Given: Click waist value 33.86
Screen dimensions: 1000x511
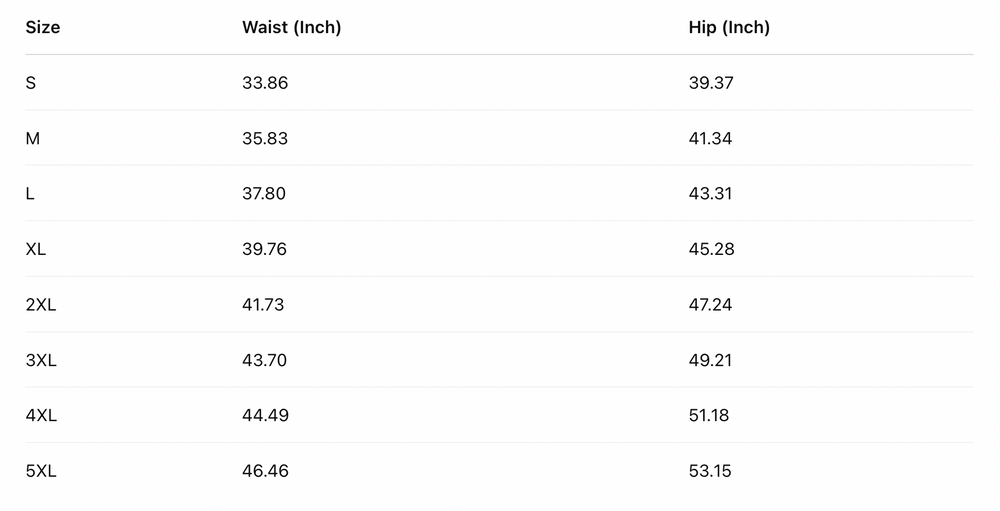Looking at the screenshot, I should [265, 83].
